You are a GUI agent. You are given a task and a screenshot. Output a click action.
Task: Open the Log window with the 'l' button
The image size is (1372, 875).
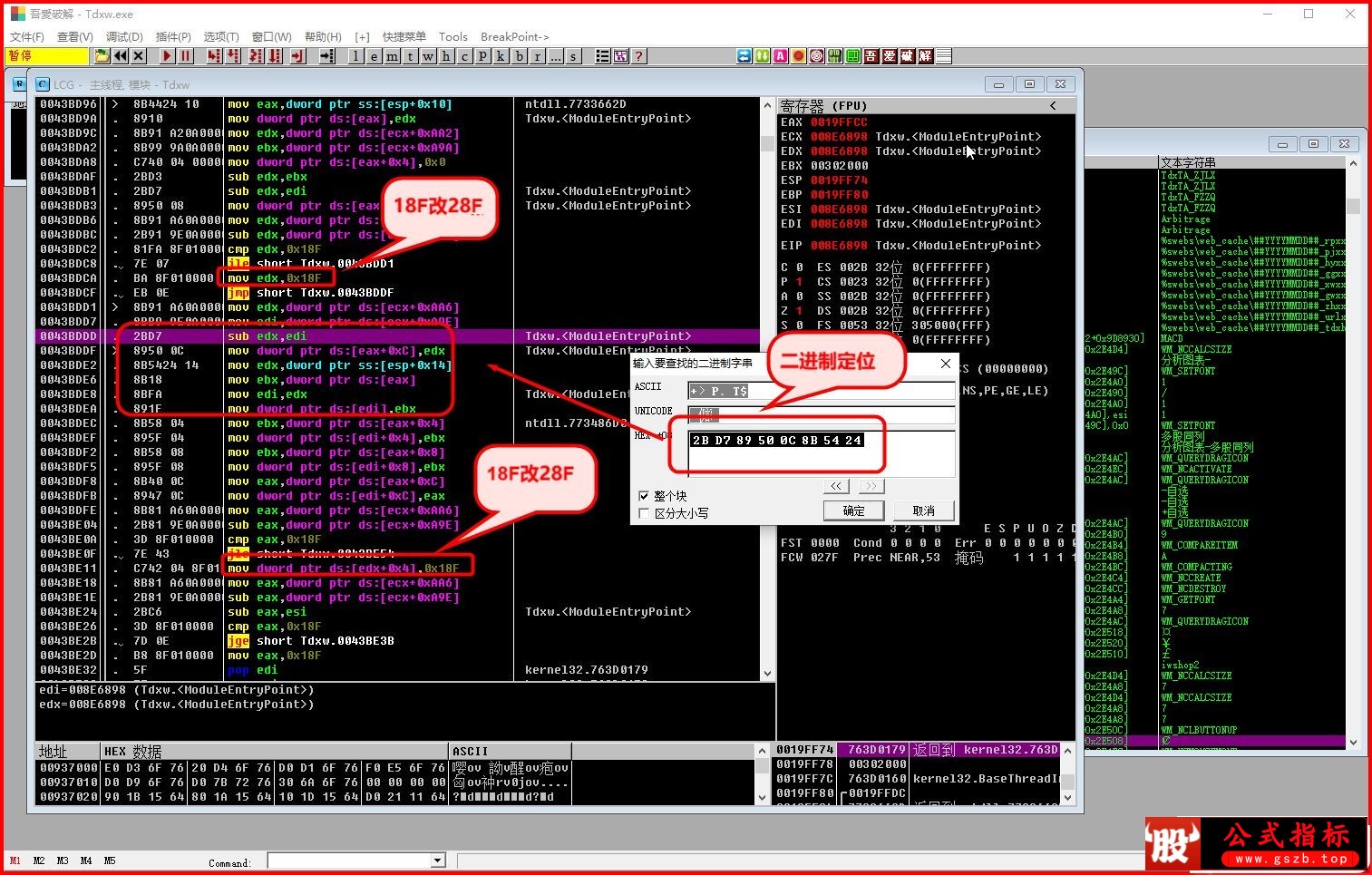(355, 56)
